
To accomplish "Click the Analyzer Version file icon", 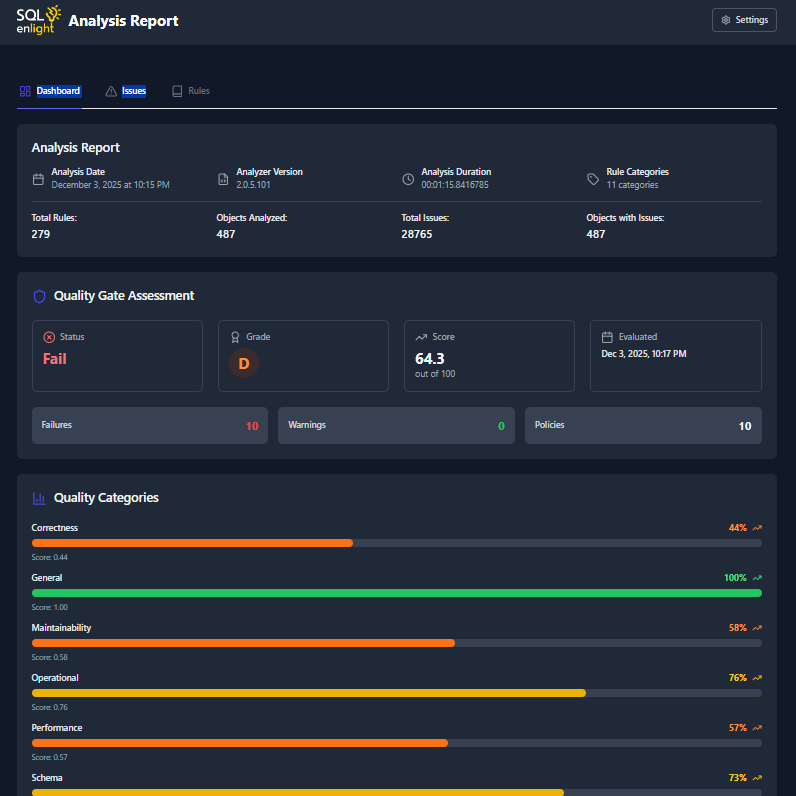I will click(x=223, y=179).
